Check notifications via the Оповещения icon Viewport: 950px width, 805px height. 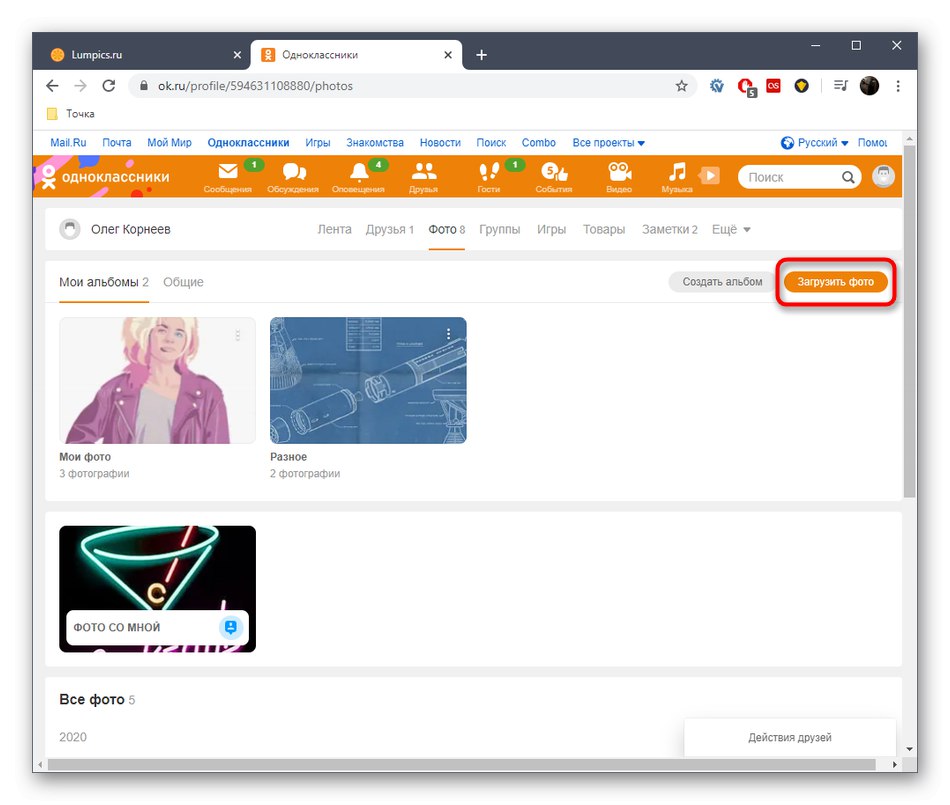[358, 175]
